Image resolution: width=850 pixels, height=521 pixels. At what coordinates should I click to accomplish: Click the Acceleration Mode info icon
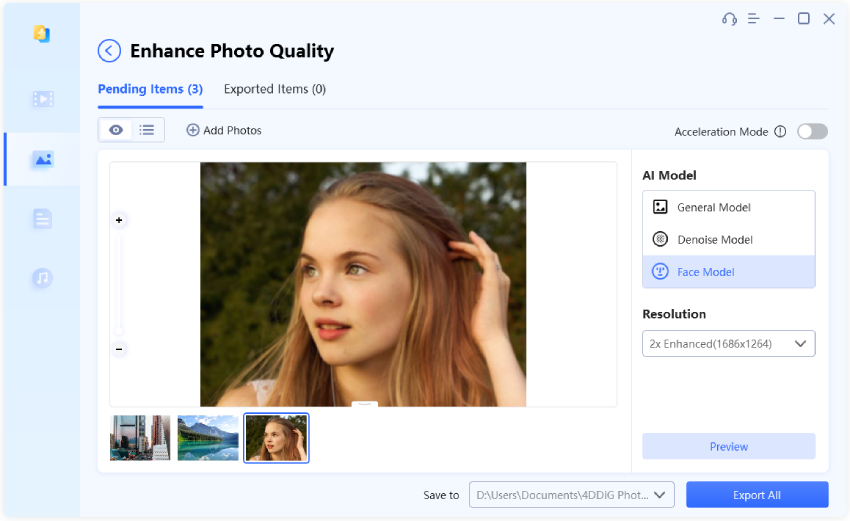pyautogui.click(x=780, y=132)
